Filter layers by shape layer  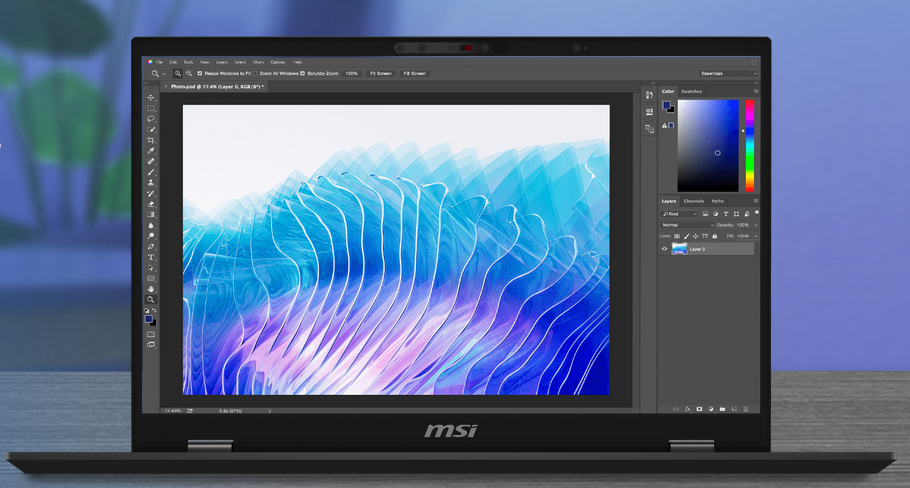point(736,214)
